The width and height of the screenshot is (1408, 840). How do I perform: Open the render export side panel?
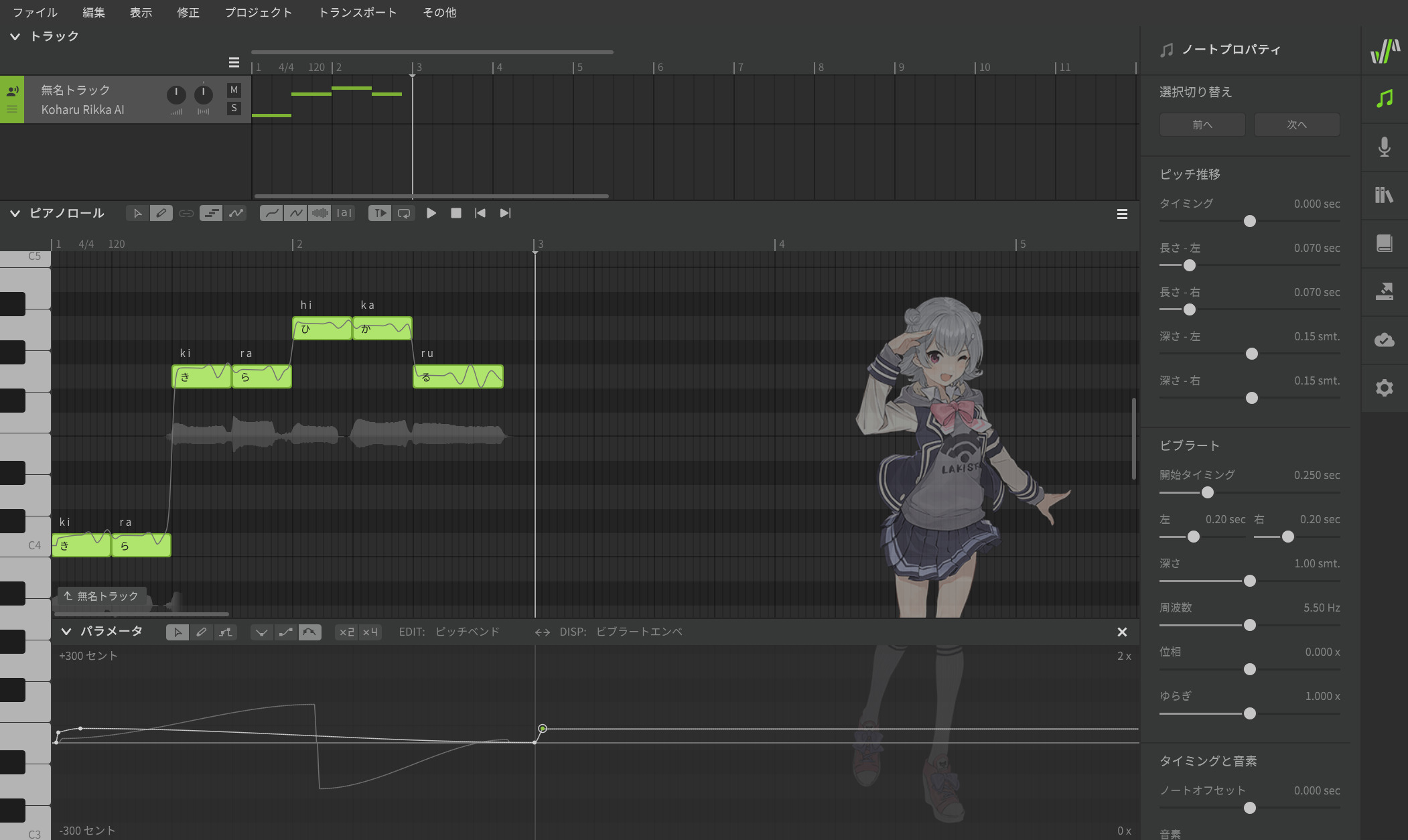point(1385,292)
